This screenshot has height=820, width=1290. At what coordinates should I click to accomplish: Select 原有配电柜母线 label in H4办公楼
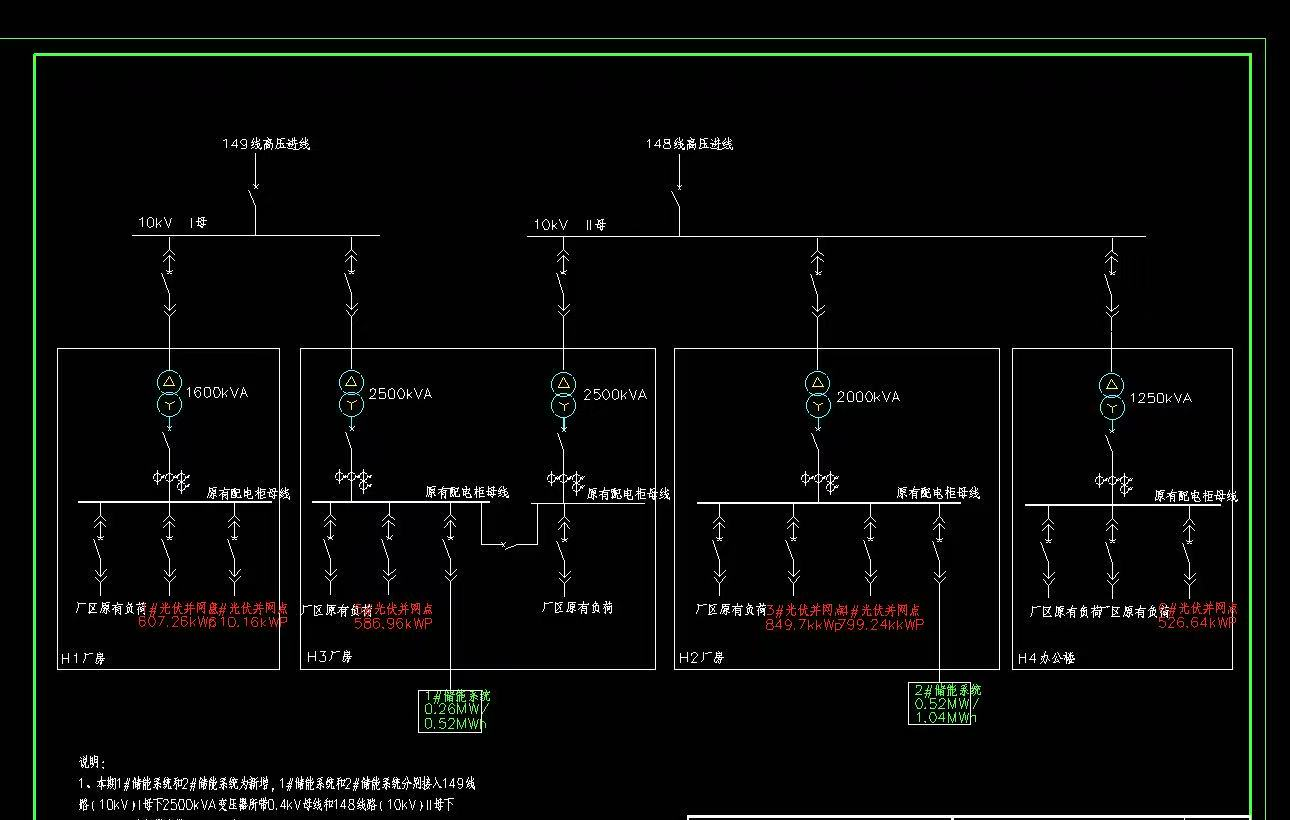(1196, 495)
